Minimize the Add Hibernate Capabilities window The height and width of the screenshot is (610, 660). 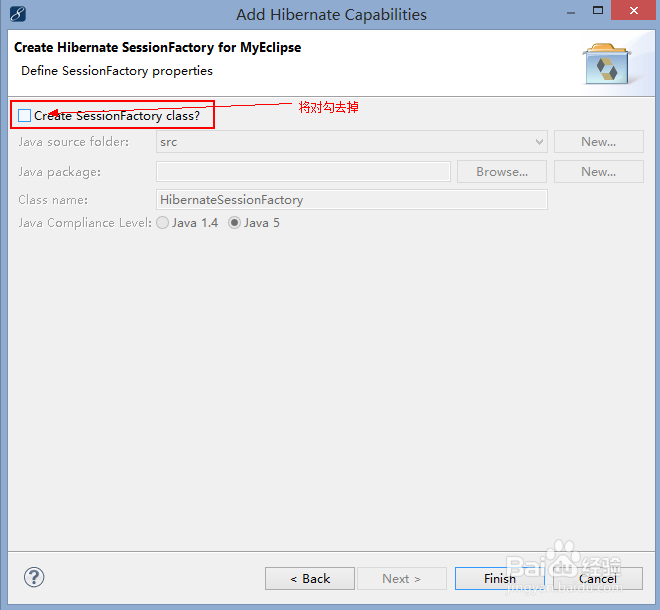click(571, 13)
